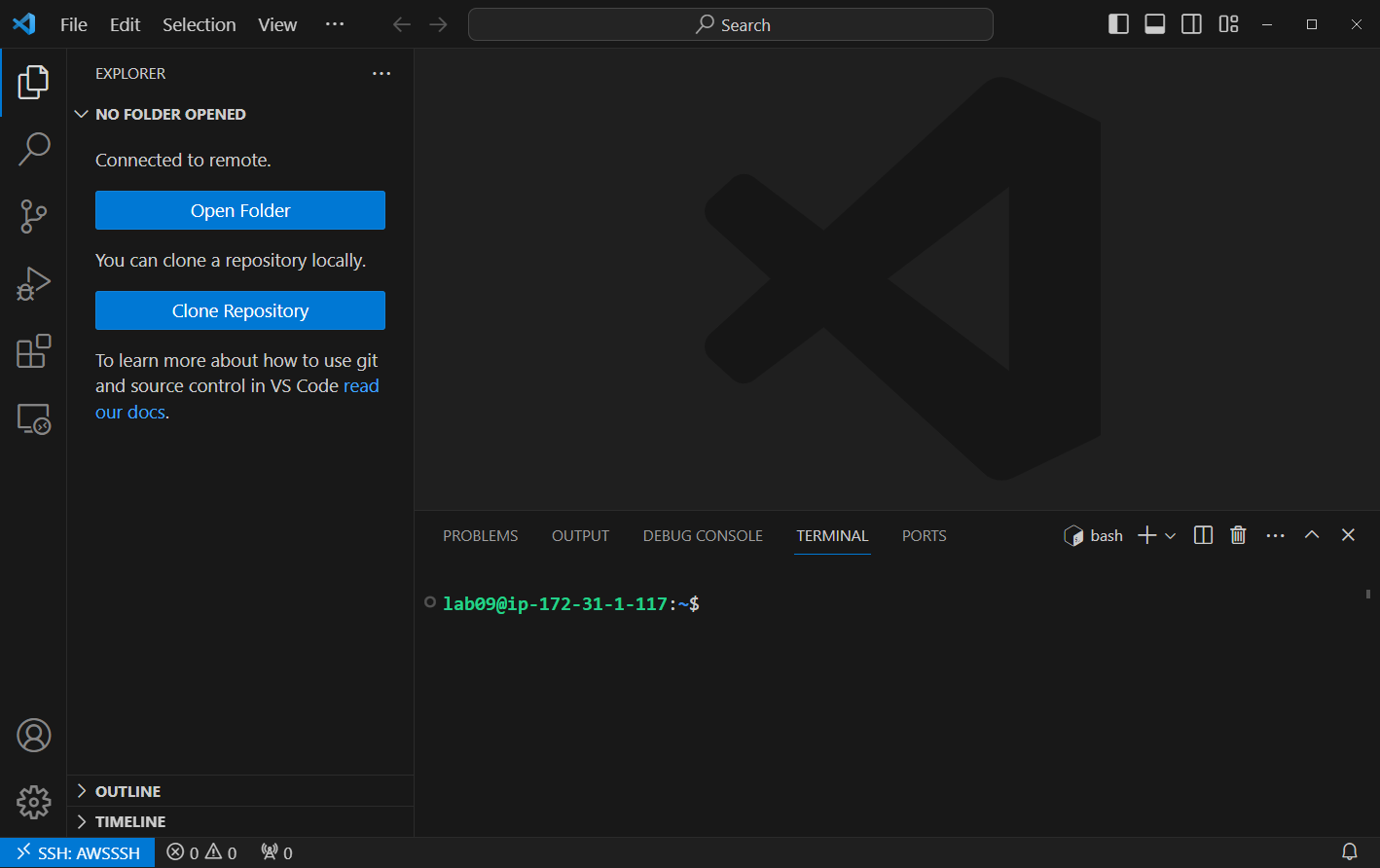Viewport: 1380px width, 868px height.
Task: Click the EXPLORER panel title
Action: click(x=130, y=73)
